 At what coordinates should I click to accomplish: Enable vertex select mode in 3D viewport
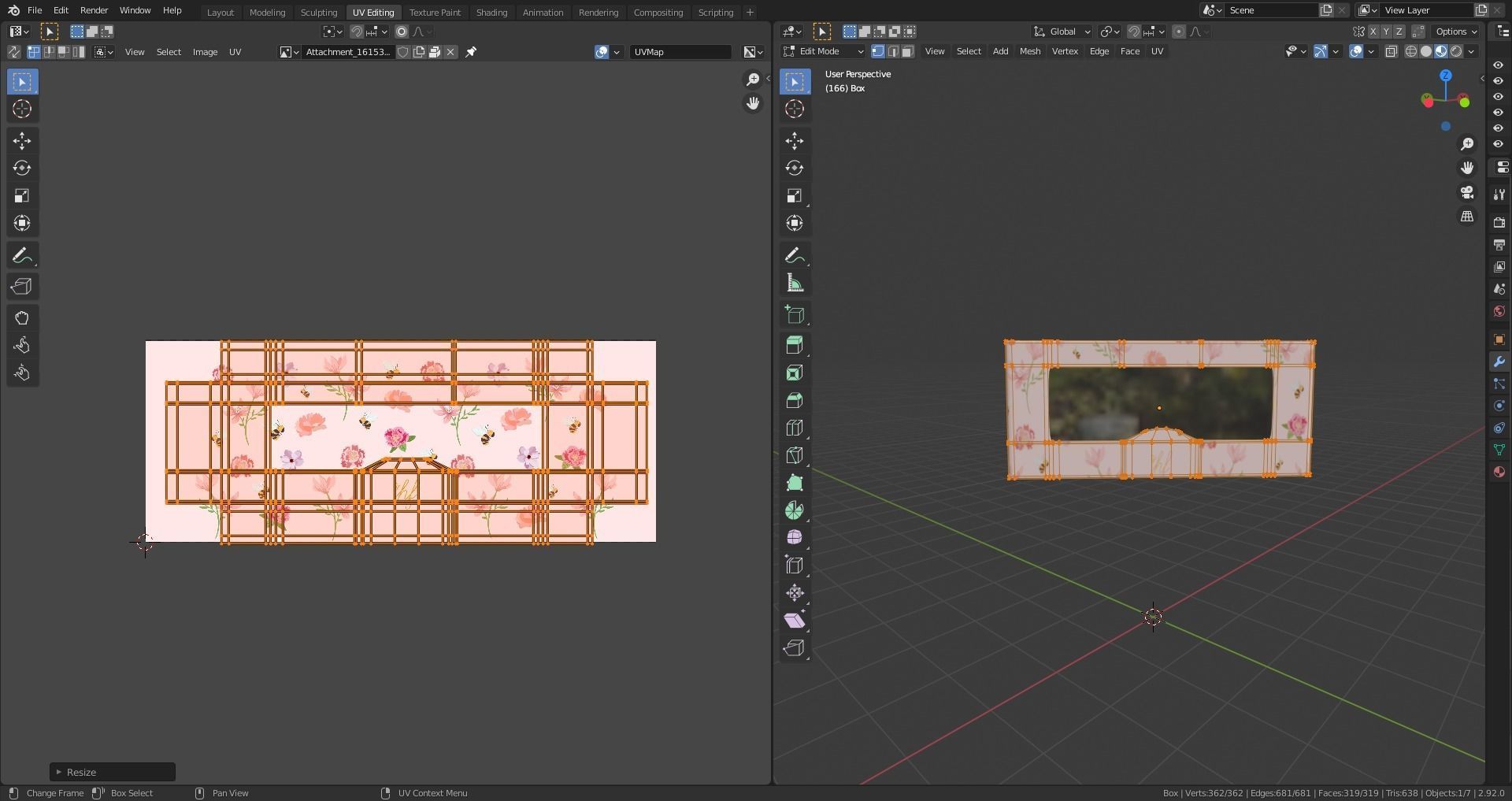click(878, 51)
